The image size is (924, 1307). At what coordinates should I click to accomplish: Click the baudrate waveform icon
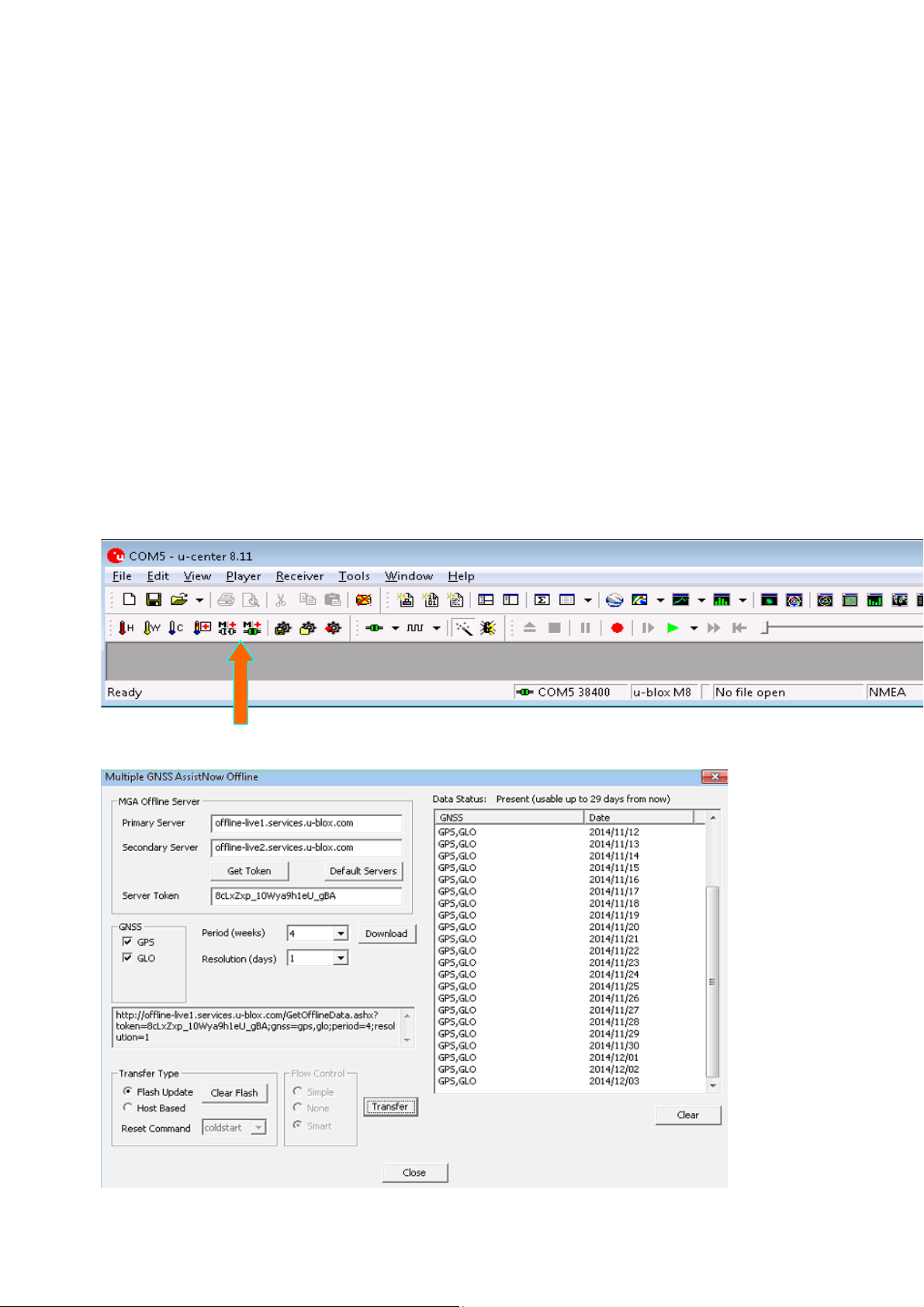pos(416,628)
